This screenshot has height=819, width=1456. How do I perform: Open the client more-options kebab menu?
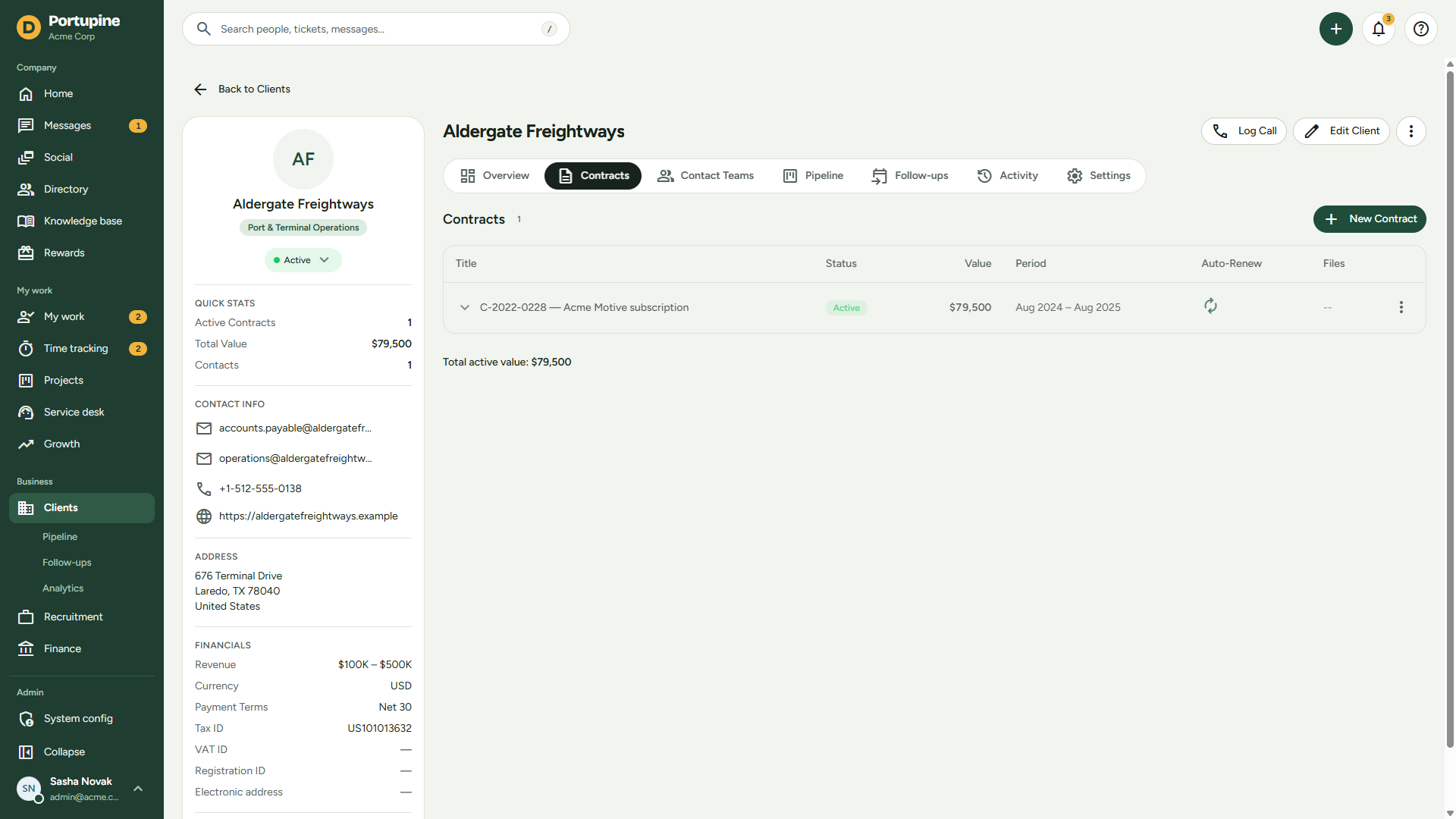point(1411,131)
